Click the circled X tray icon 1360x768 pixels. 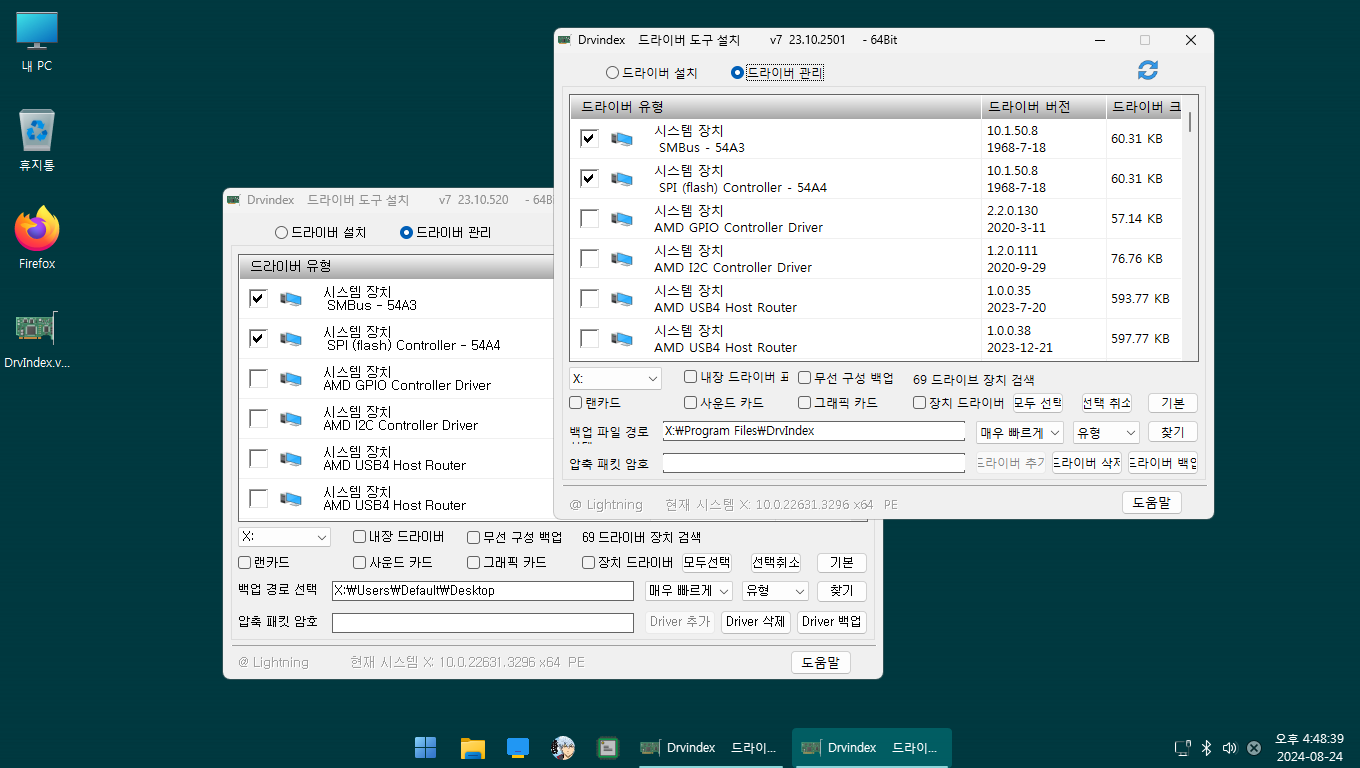tap(1253, 748)
